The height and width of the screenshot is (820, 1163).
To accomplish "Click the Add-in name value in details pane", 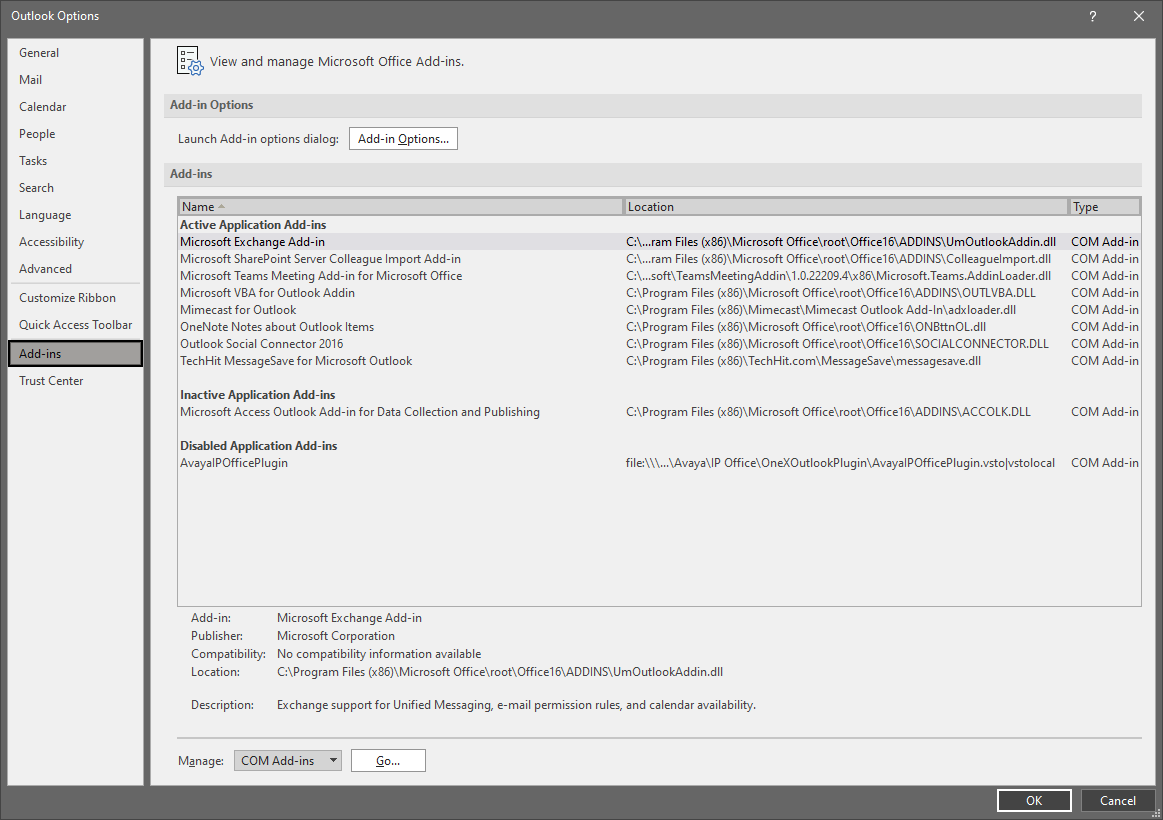I will 349,618.
